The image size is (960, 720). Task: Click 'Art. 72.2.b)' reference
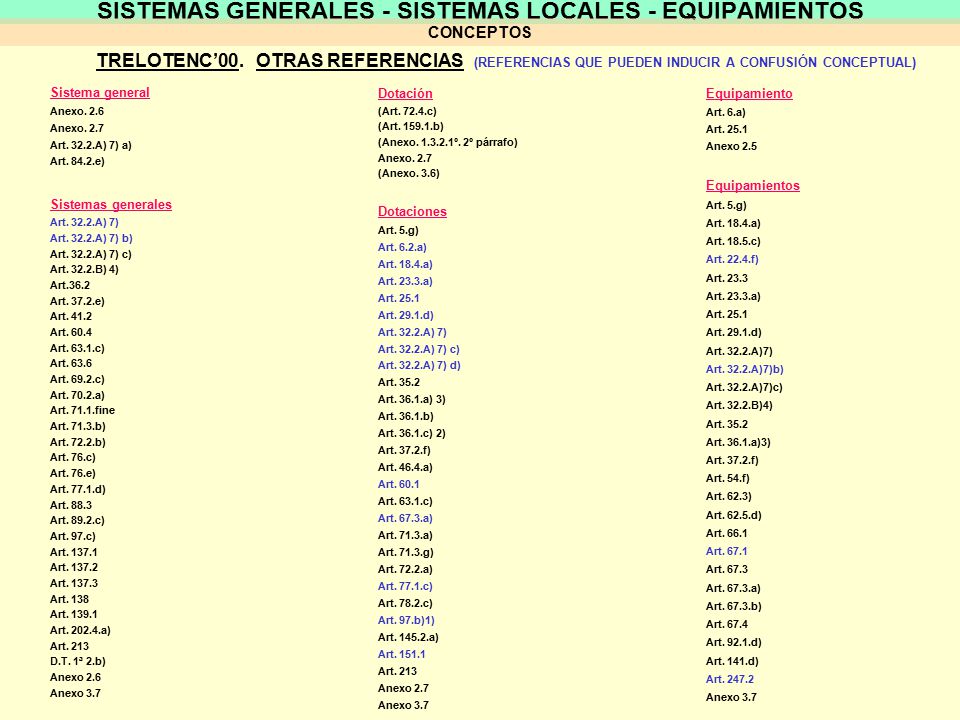pos(78,442)
